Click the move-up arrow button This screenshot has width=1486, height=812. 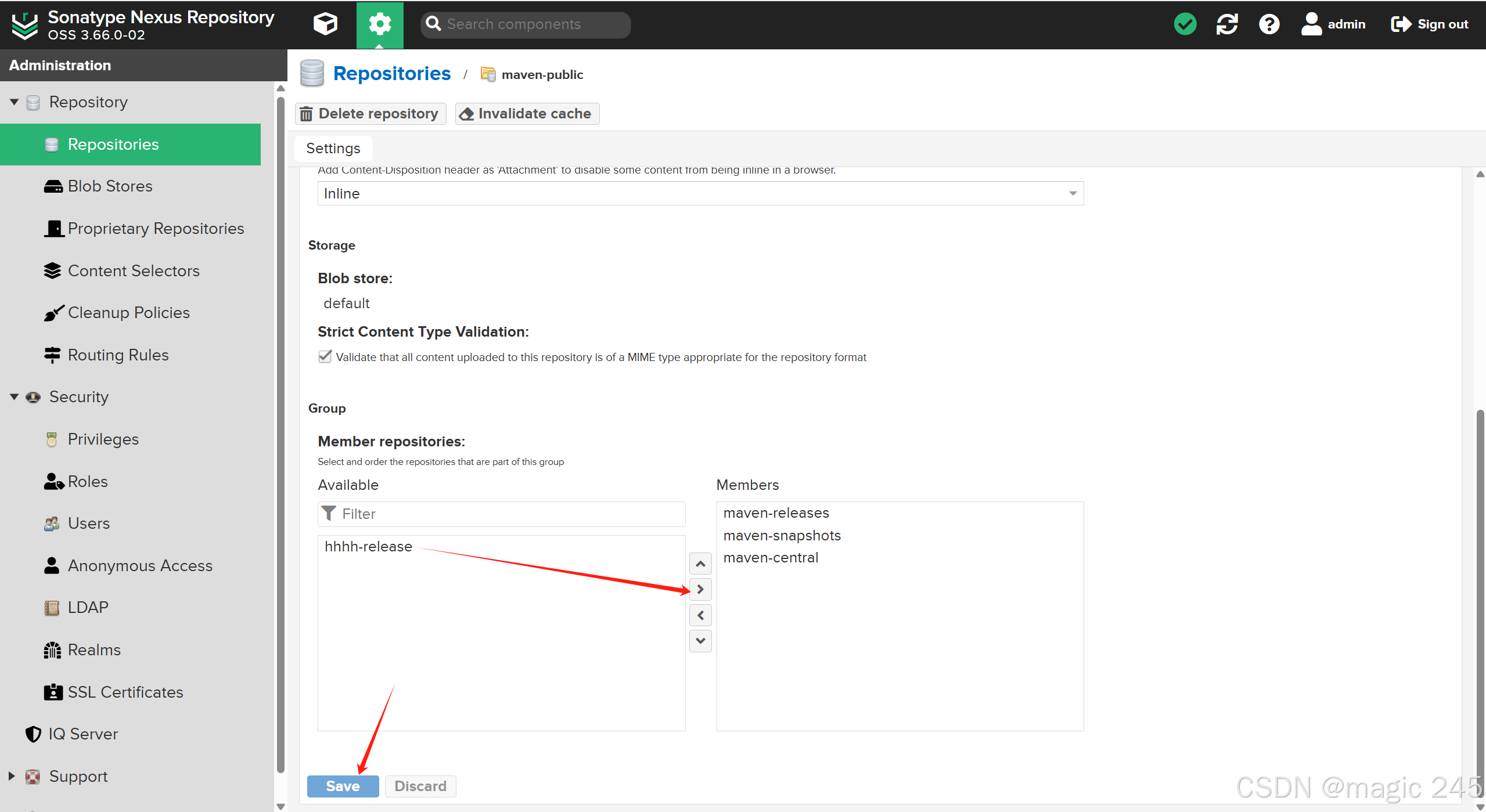point(700,564)
